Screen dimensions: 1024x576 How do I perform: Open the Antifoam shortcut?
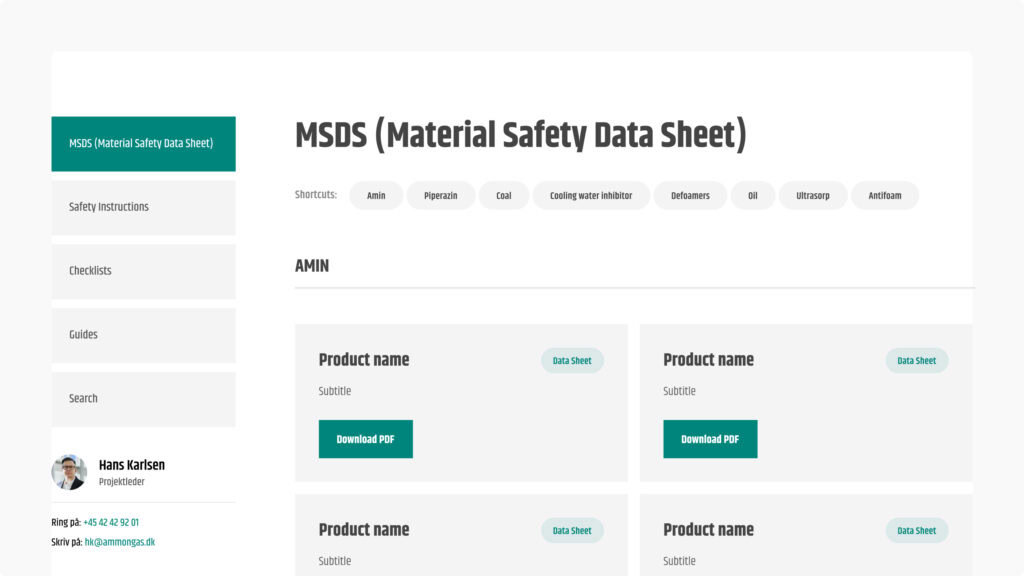click(x=885, y=196)
